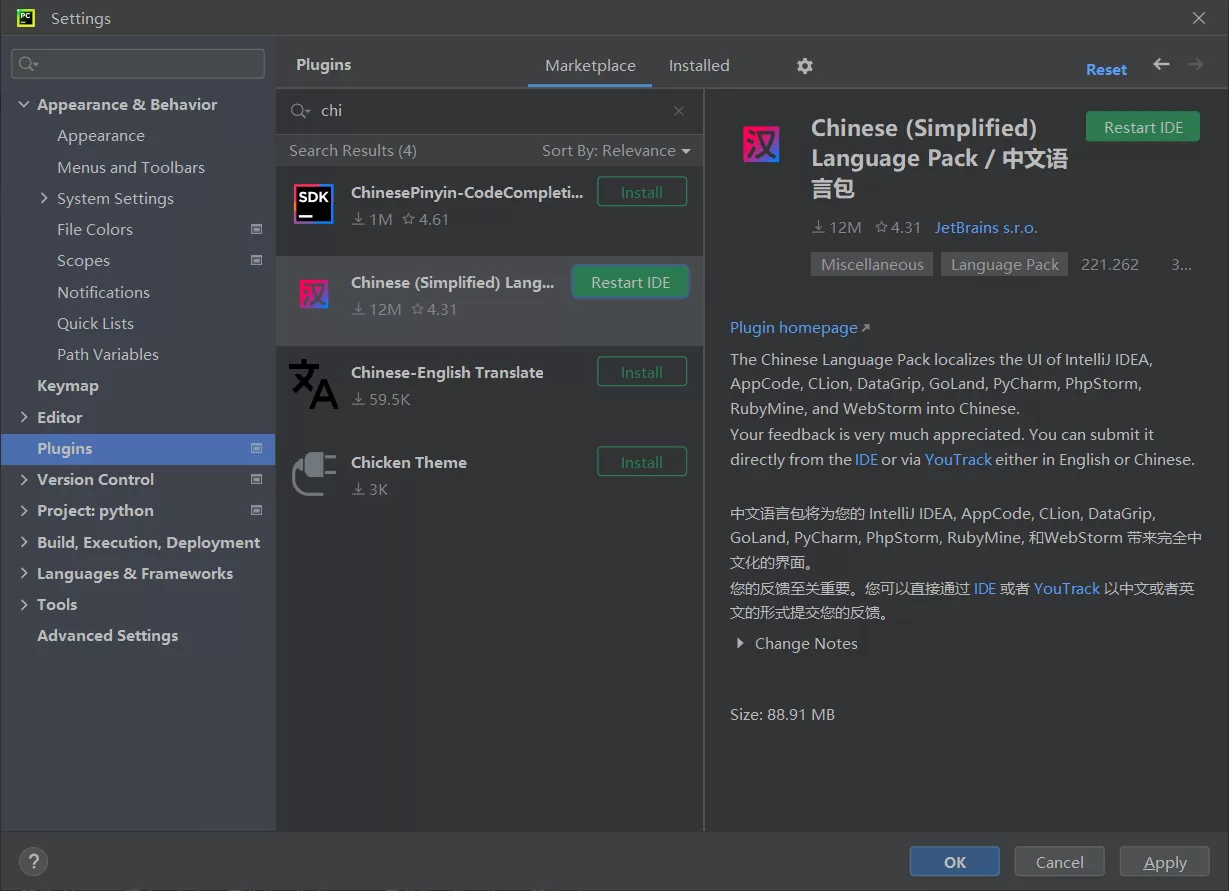Click the back navigation arrow
1229x891 pixels.
(1160, 64)
